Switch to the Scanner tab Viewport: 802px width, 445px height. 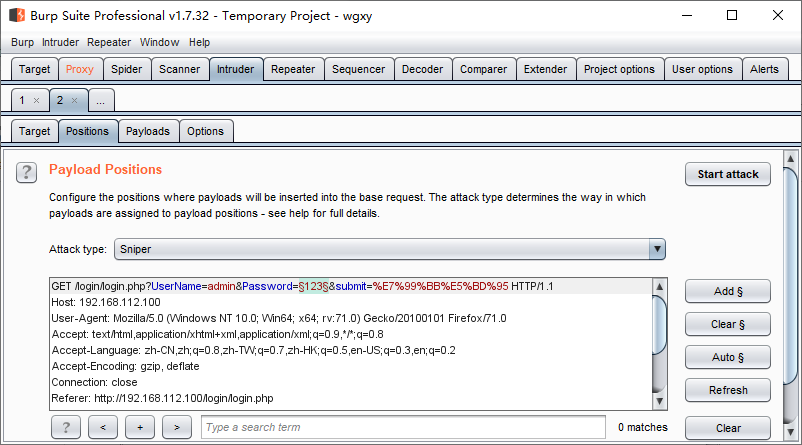pyautogui.click(x=180, y=69)
